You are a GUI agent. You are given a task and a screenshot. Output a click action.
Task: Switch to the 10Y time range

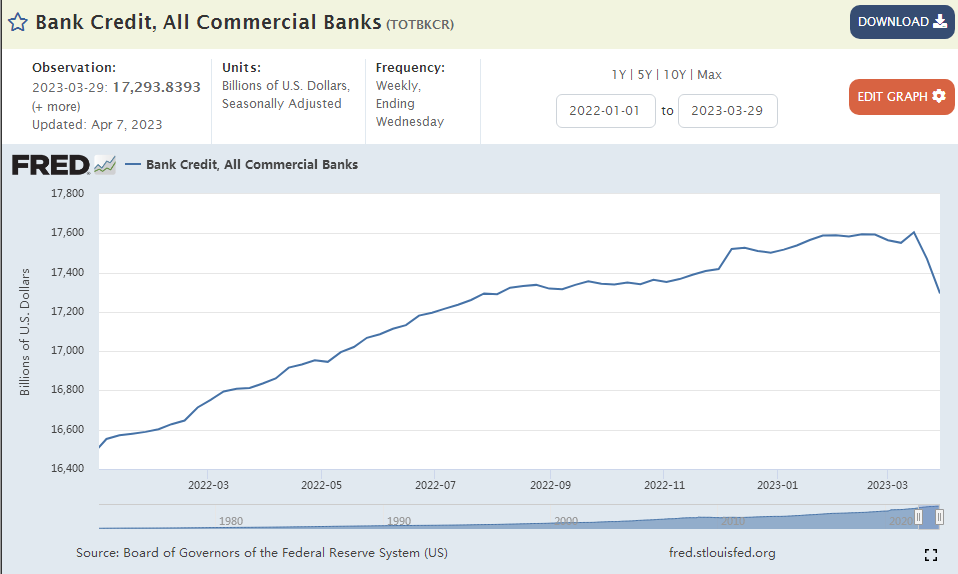(674, 75)
